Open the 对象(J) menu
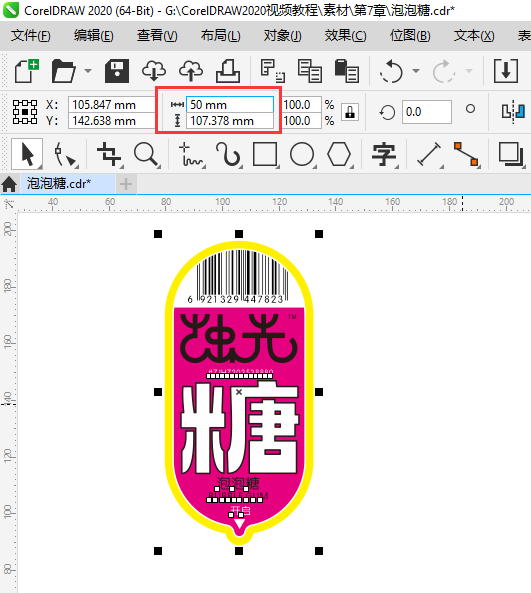The height and width of the screenshot is (593, 531). pos(283,36)
